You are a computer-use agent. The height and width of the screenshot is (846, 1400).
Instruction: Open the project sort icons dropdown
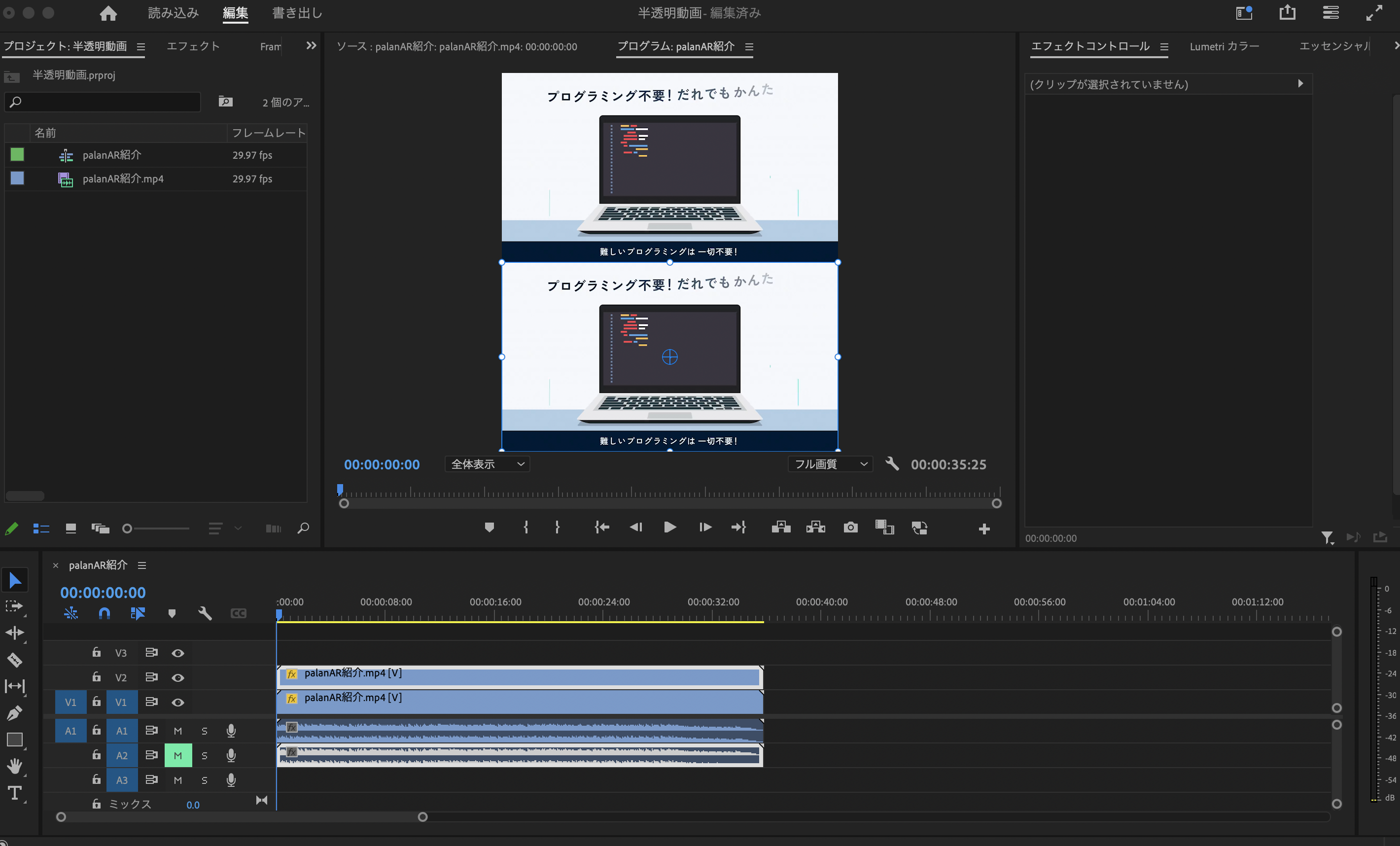224,529
